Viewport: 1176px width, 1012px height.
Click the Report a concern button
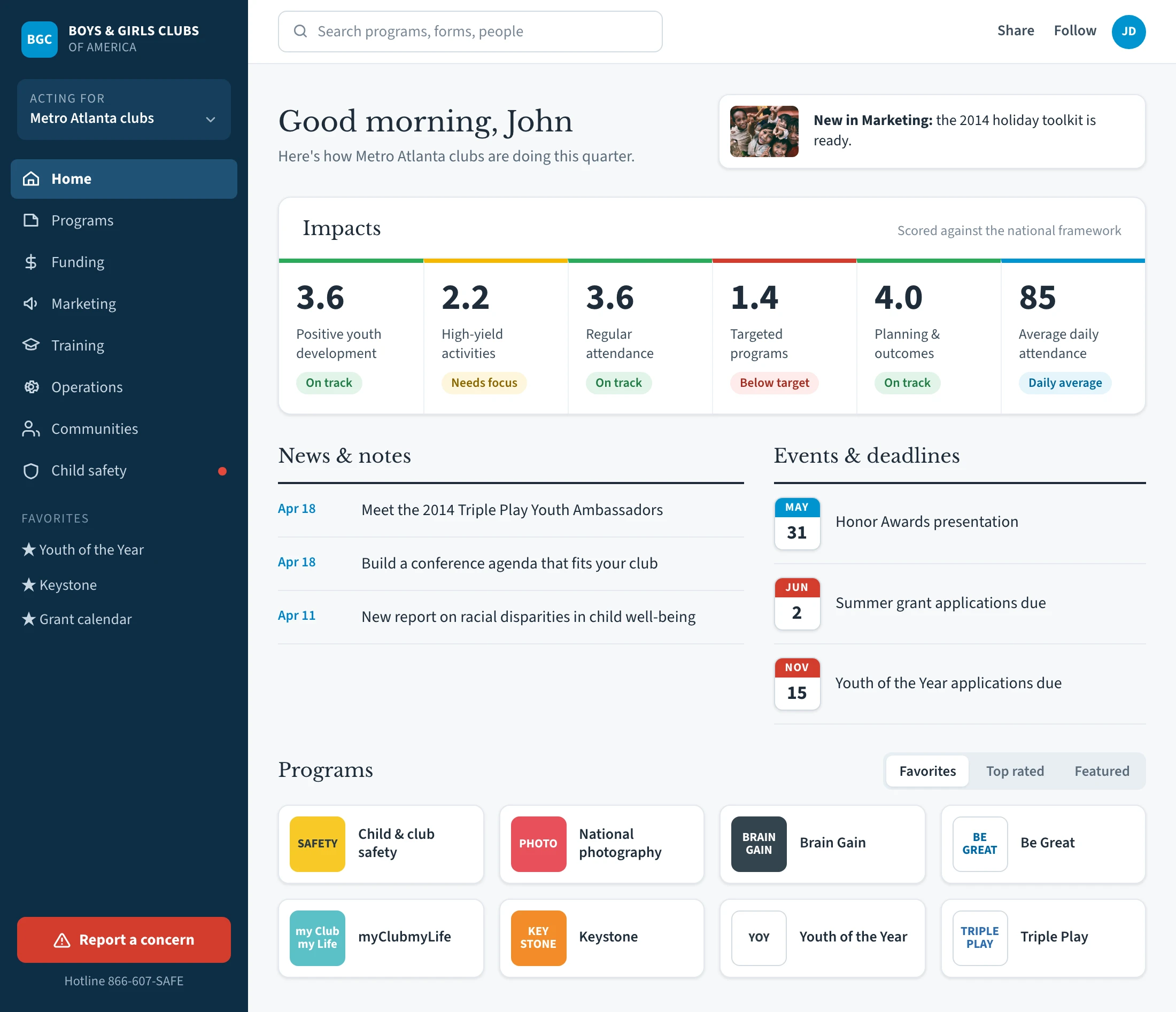[123, 939]
